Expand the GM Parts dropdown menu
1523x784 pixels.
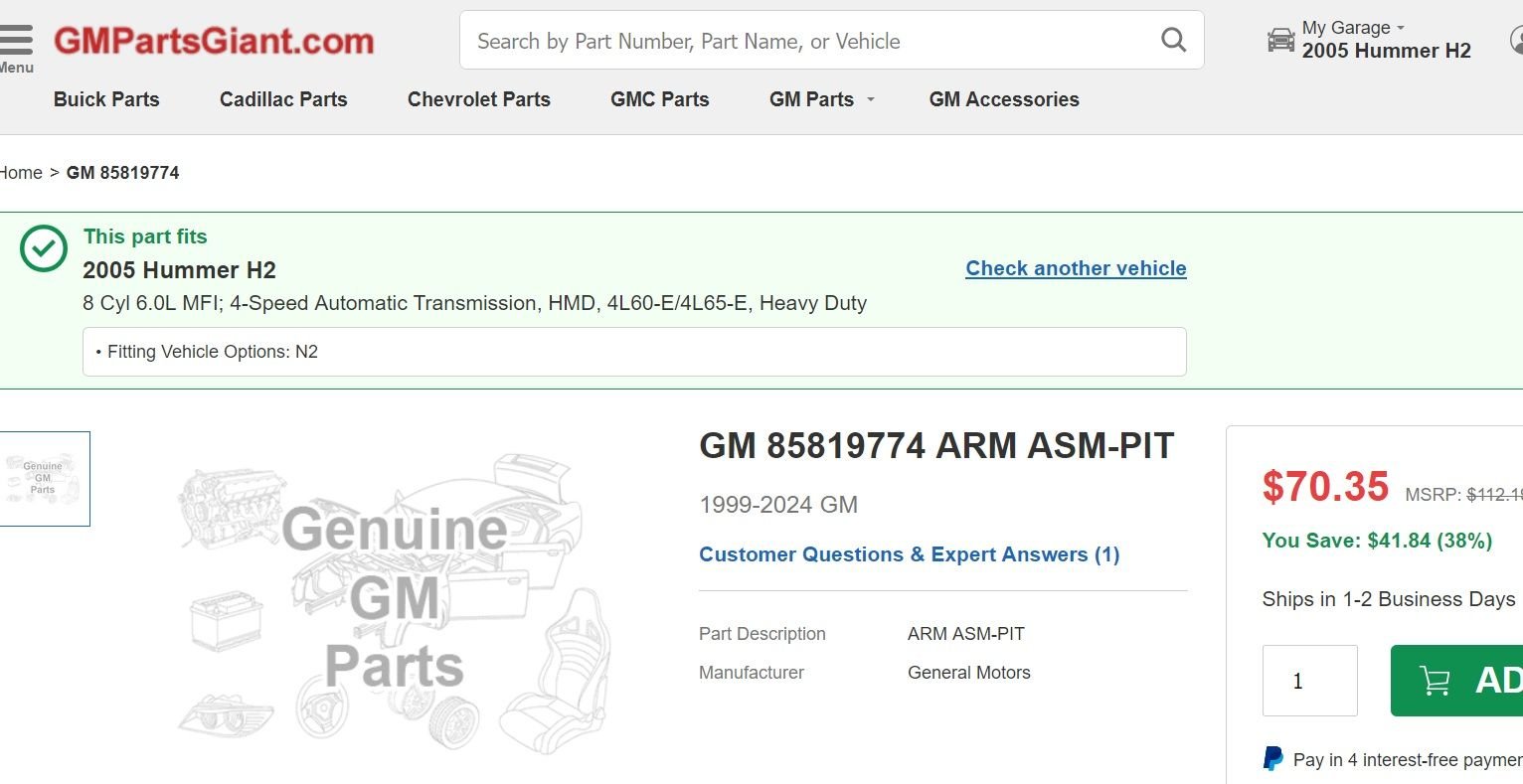click(x=821, y=99)
